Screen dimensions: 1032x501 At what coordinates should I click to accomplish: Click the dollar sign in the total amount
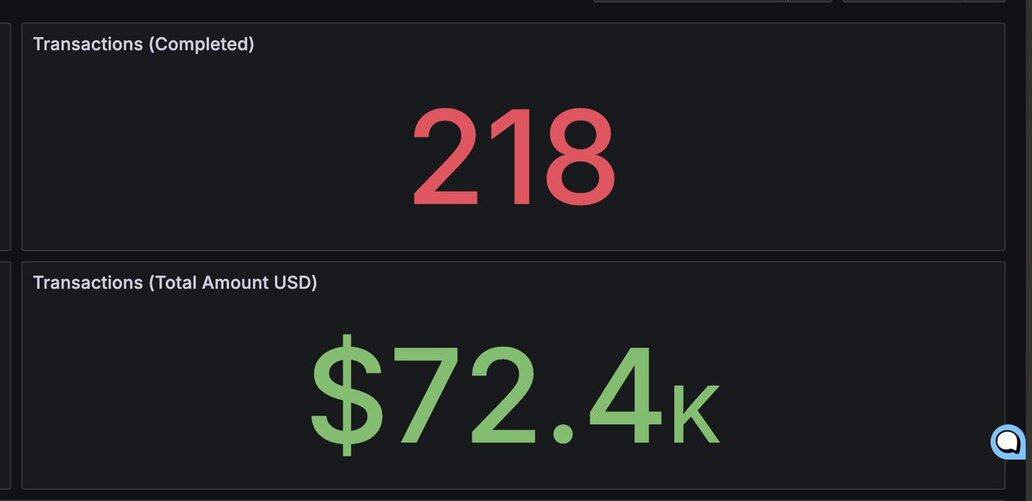(x=346, y=396)
